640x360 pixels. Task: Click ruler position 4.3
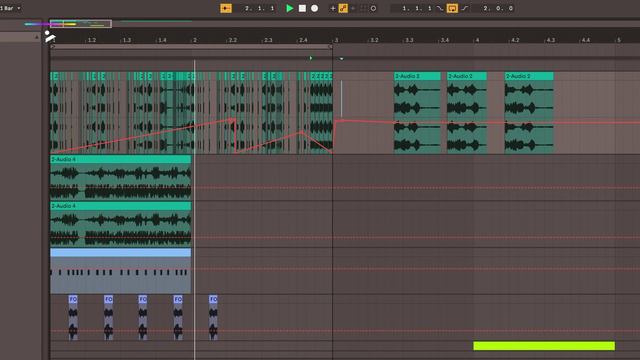(x=550, y=40)
